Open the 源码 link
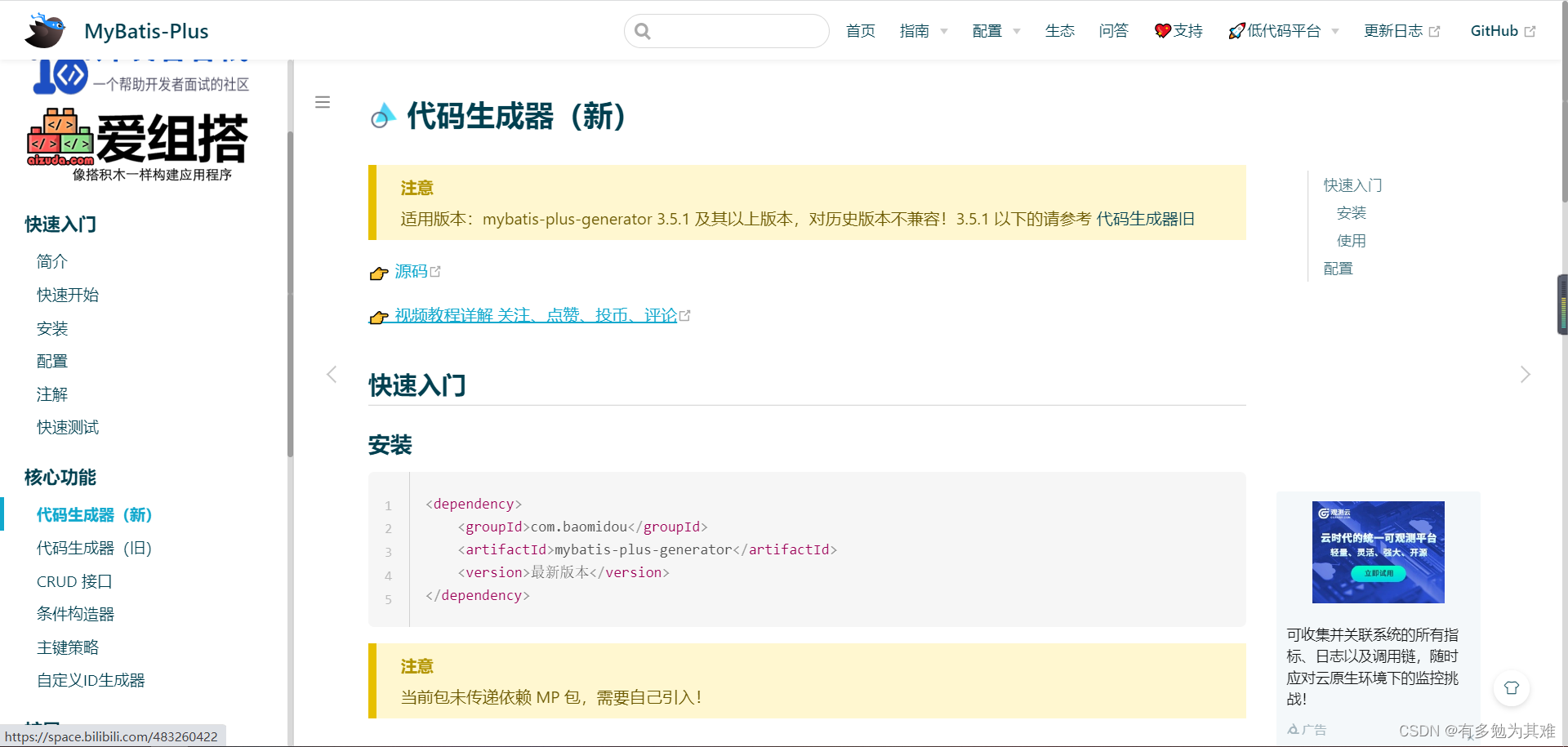The width and height of the screenshot is (1568, 747). click(x=416, y=271)
